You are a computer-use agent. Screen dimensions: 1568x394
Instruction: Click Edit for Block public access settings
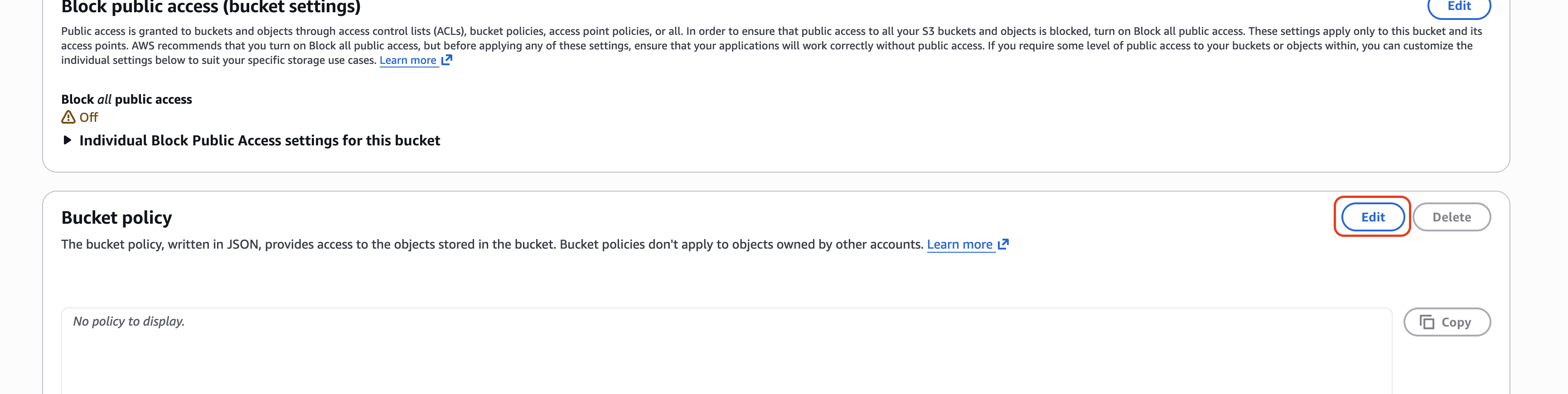pyautogui.click(x=1458, y=7)
